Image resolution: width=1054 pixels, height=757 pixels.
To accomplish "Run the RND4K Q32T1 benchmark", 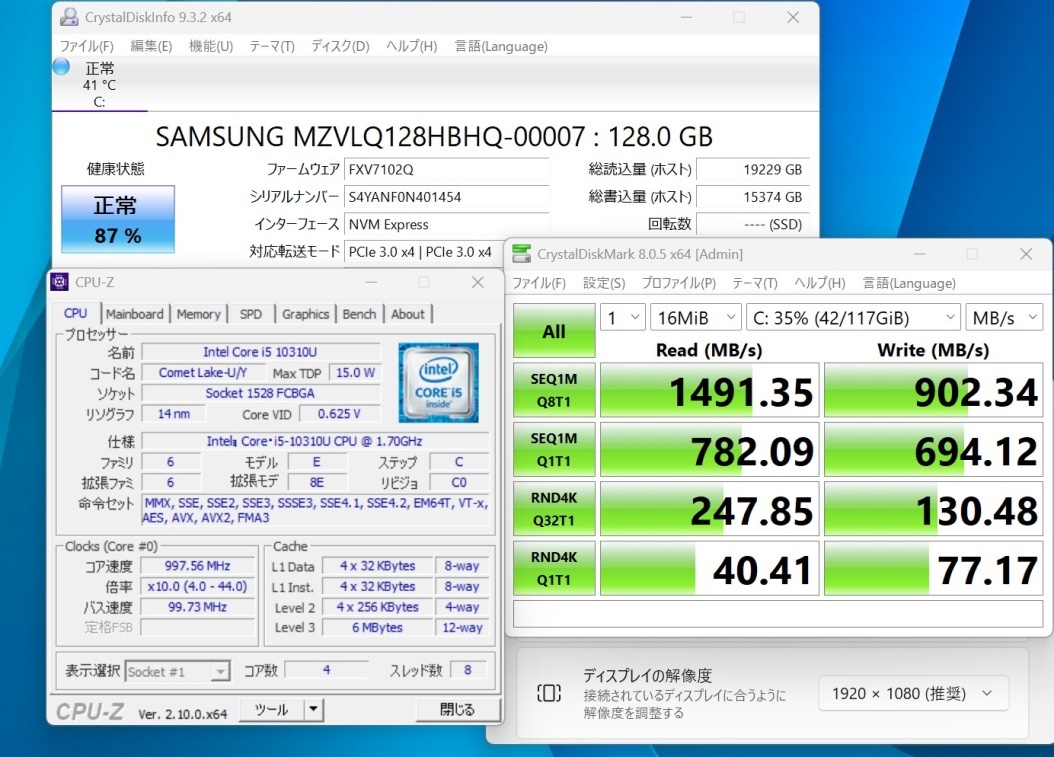I will click(x=554, y=509).
